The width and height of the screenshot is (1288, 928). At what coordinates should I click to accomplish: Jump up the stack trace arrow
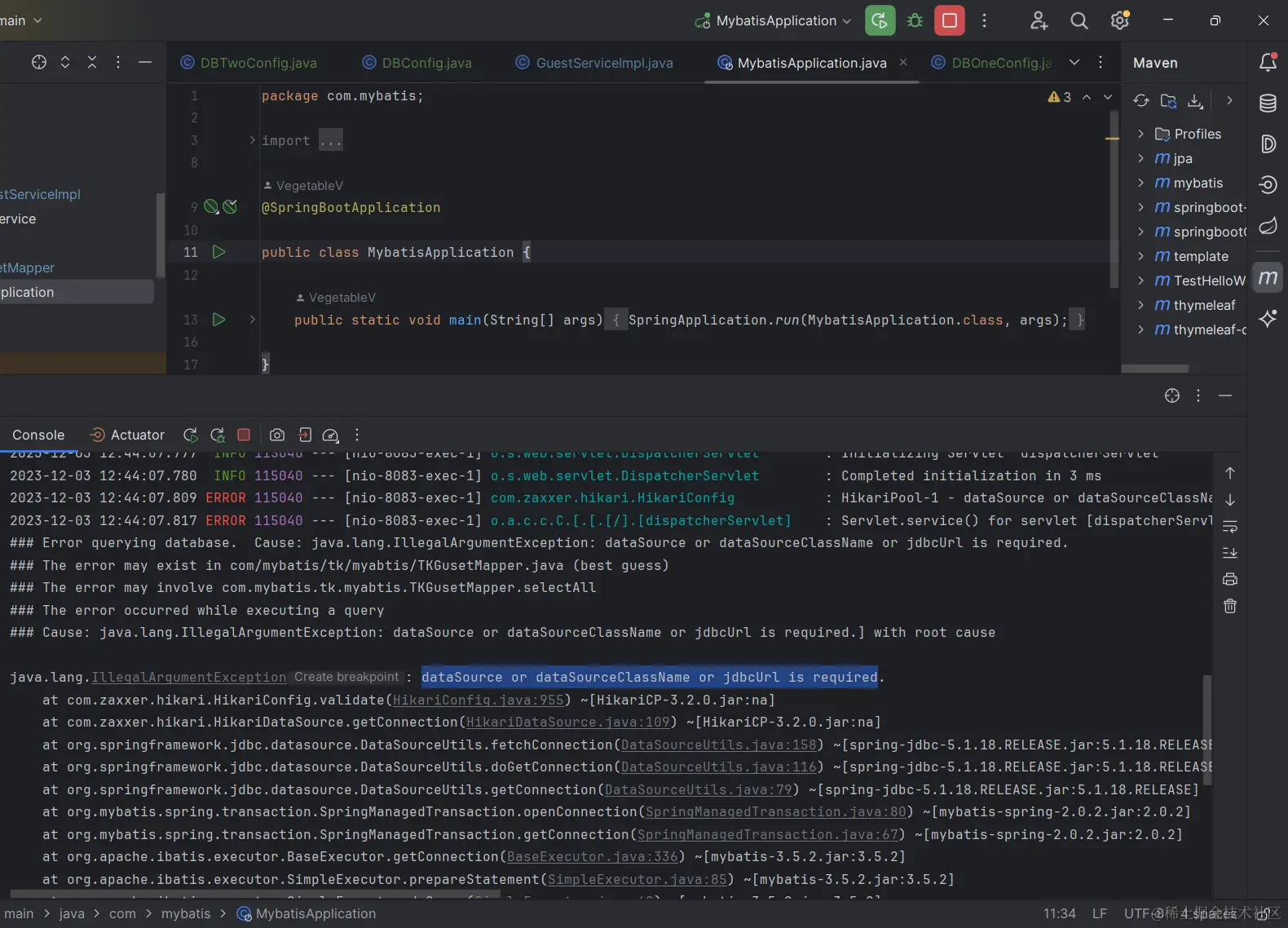(x=1230, y=473)
